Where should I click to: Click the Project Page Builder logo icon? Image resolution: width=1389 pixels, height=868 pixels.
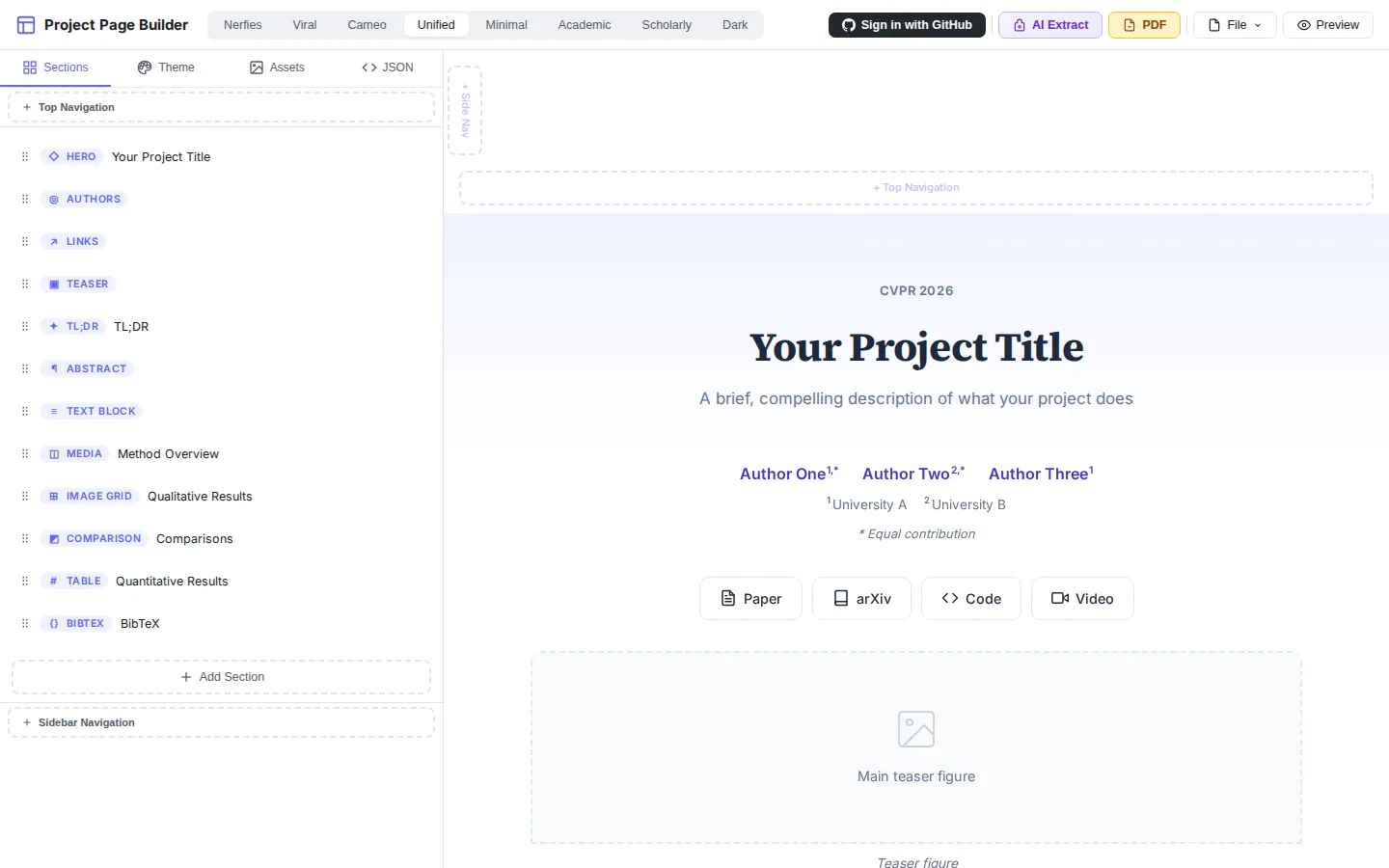(26, 24)
